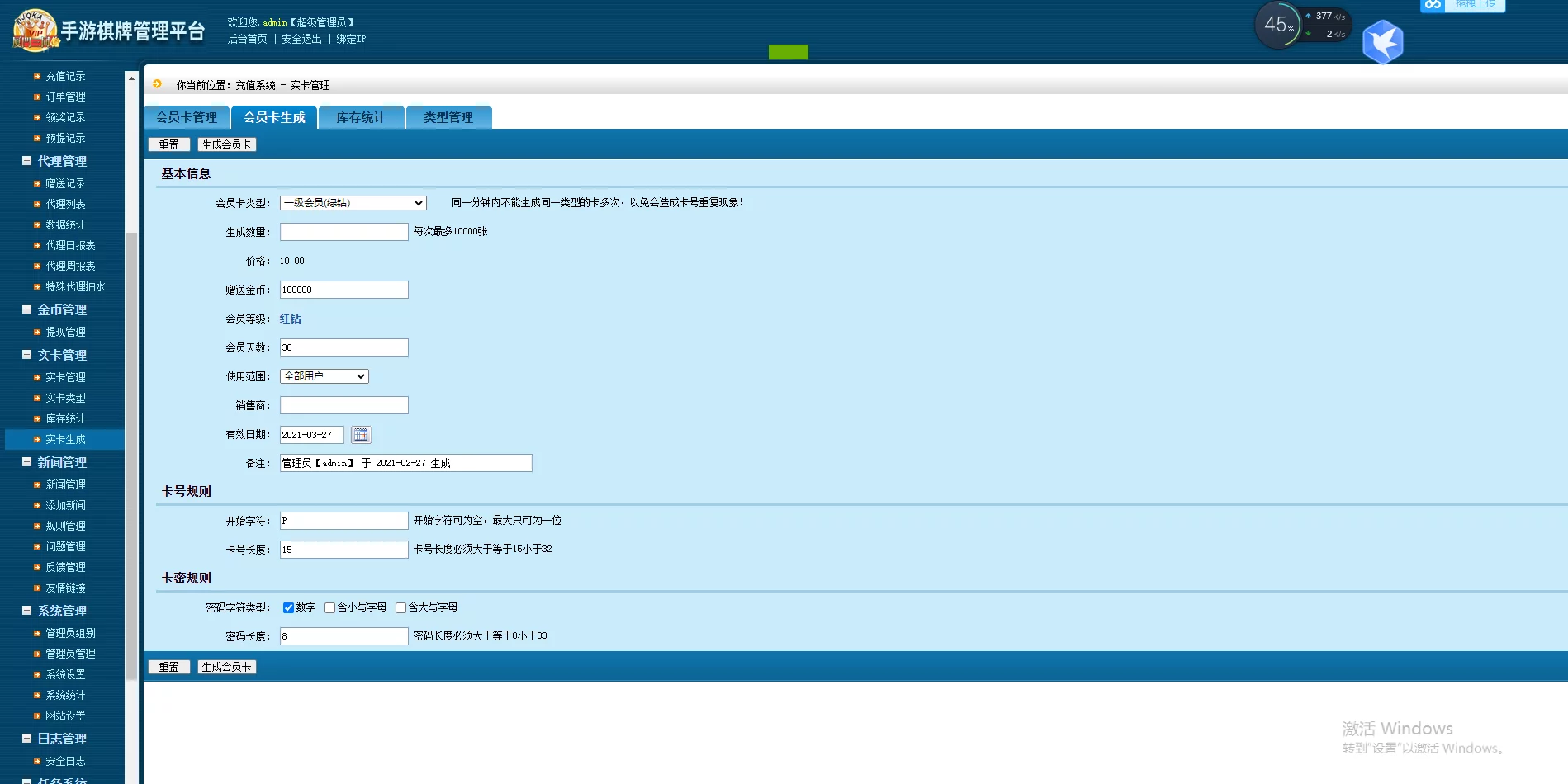The width and height of the screenshot is (1568, 784).
Task: Open 实卡生成 in the sidebar
Action: pyautogui.click(x=65, y=439)
